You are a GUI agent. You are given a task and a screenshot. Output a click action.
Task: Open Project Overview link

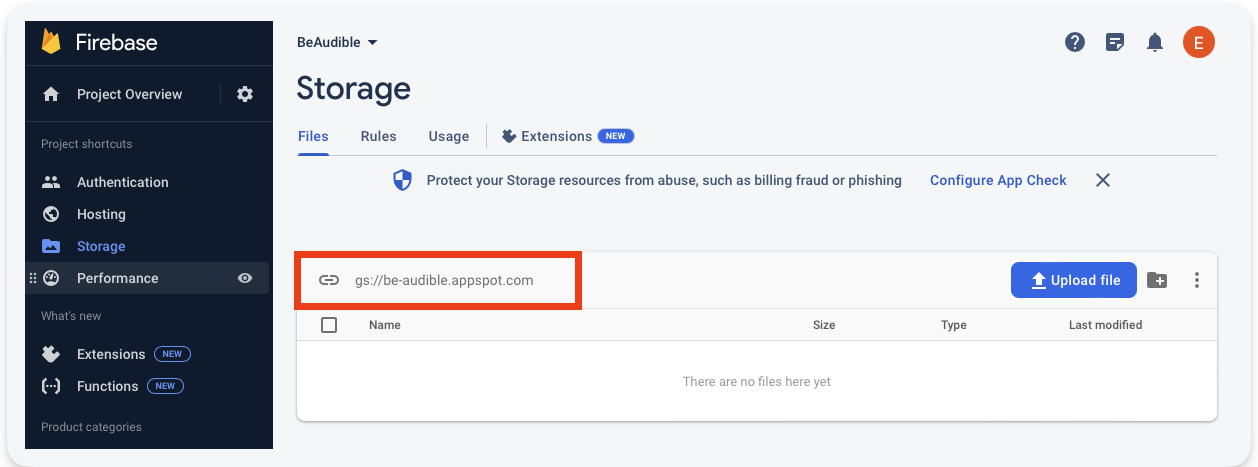coord(129,94)
